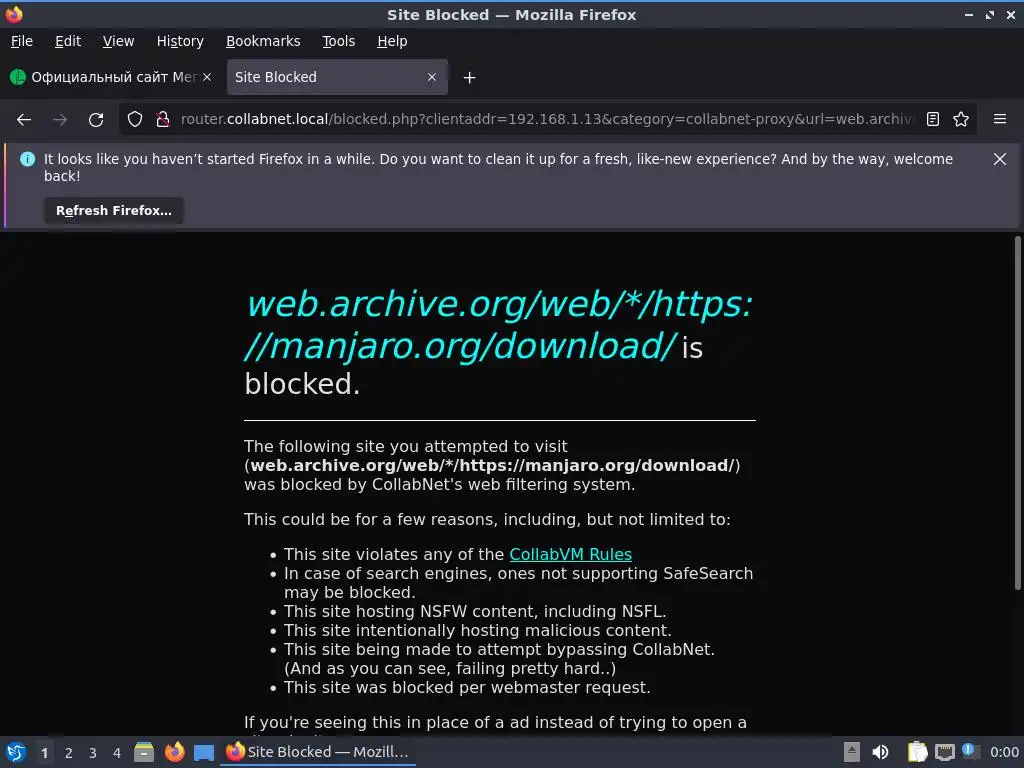The height and width of the screenshot is (768, 1024).
Task: Switch to workspace 4
Action: click(117, 753)
